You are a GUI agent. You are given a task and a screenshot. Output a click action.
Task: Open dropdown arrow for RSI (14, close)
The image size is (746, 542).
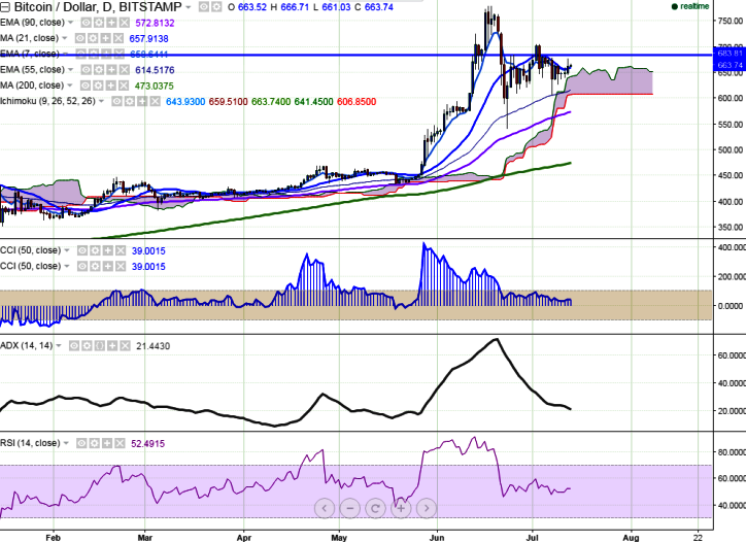tap(66, 443)
